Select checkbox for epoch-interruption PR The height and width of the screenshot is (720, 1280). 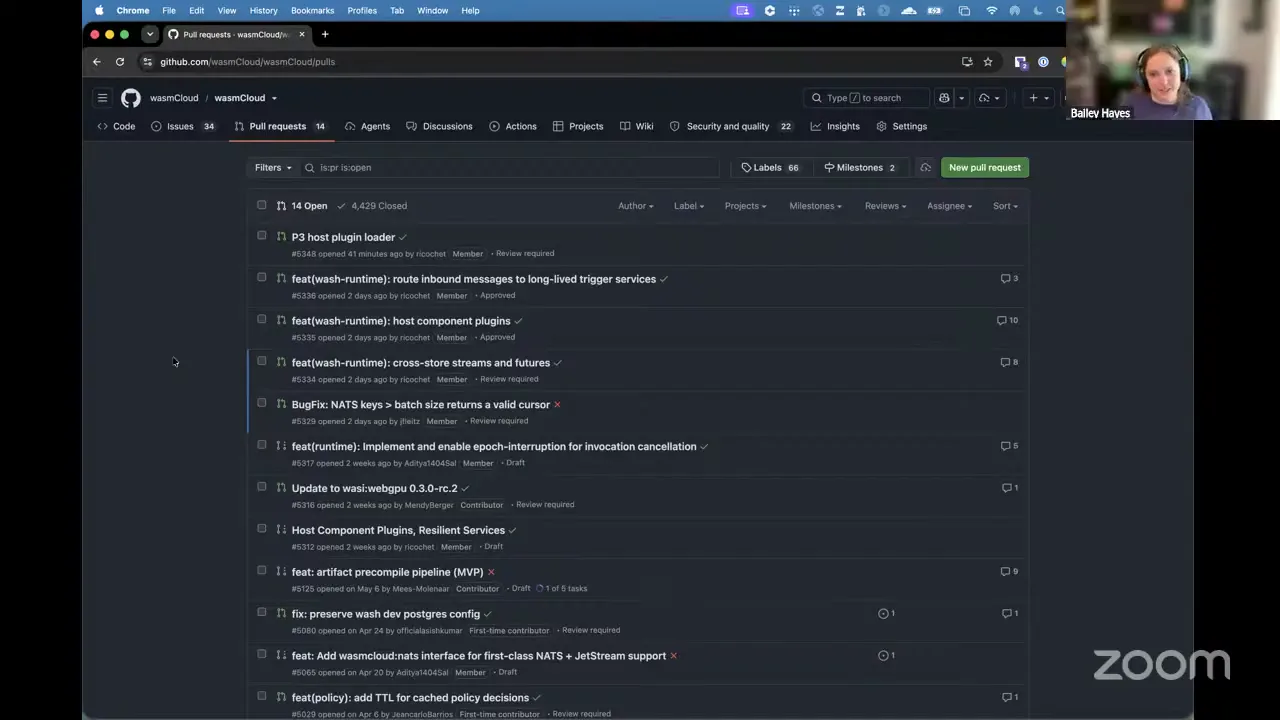click(262, 446)
